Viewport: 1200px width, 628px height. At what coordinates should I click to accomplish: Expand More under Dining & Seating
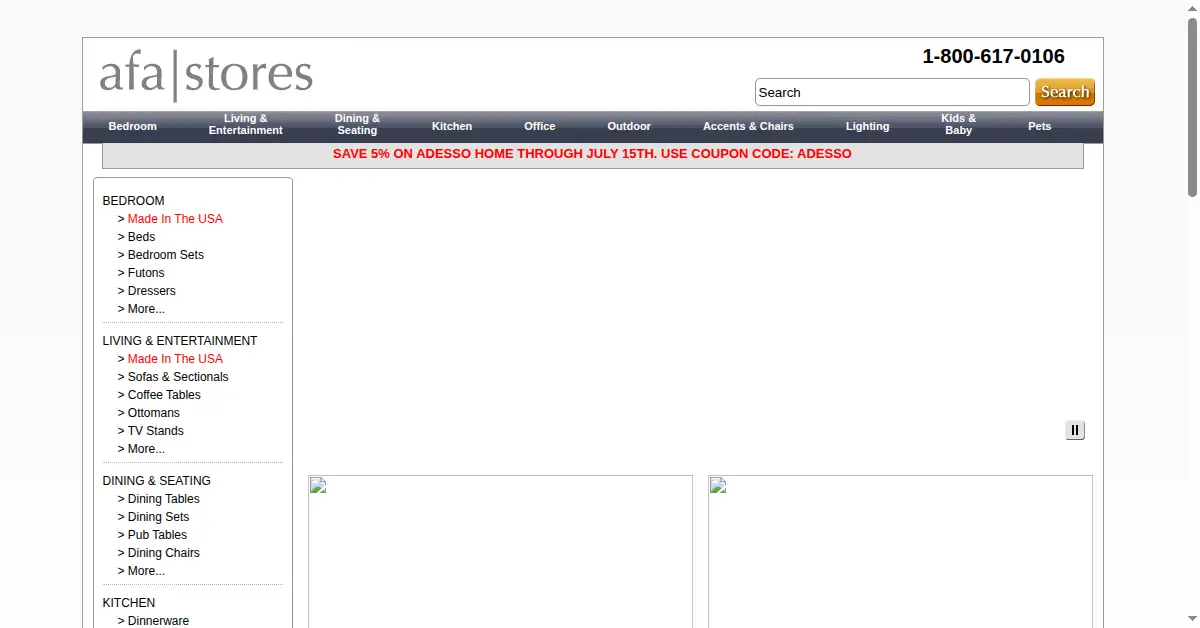tap(146, 571)
